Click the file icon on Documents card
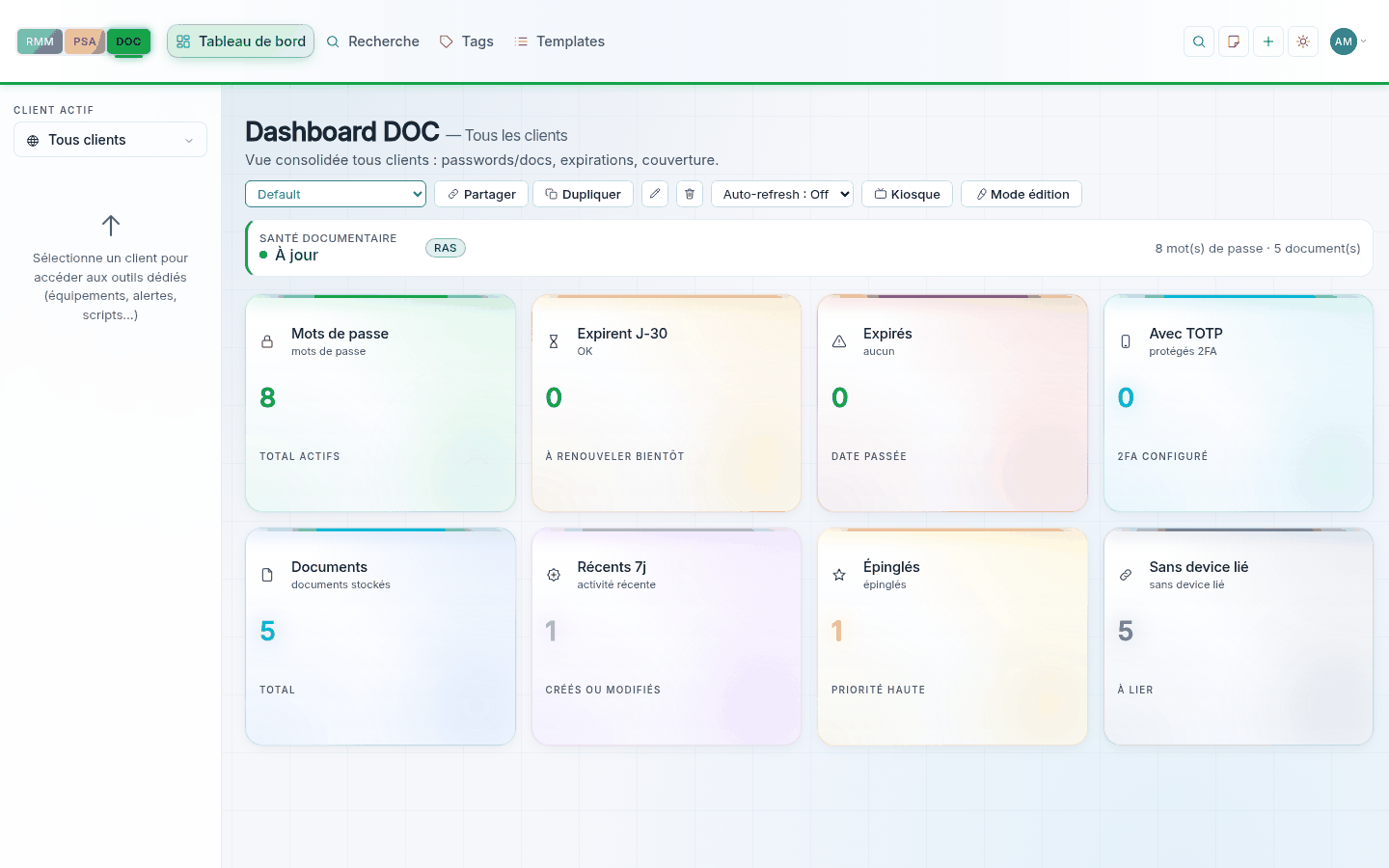 [267, 575]
